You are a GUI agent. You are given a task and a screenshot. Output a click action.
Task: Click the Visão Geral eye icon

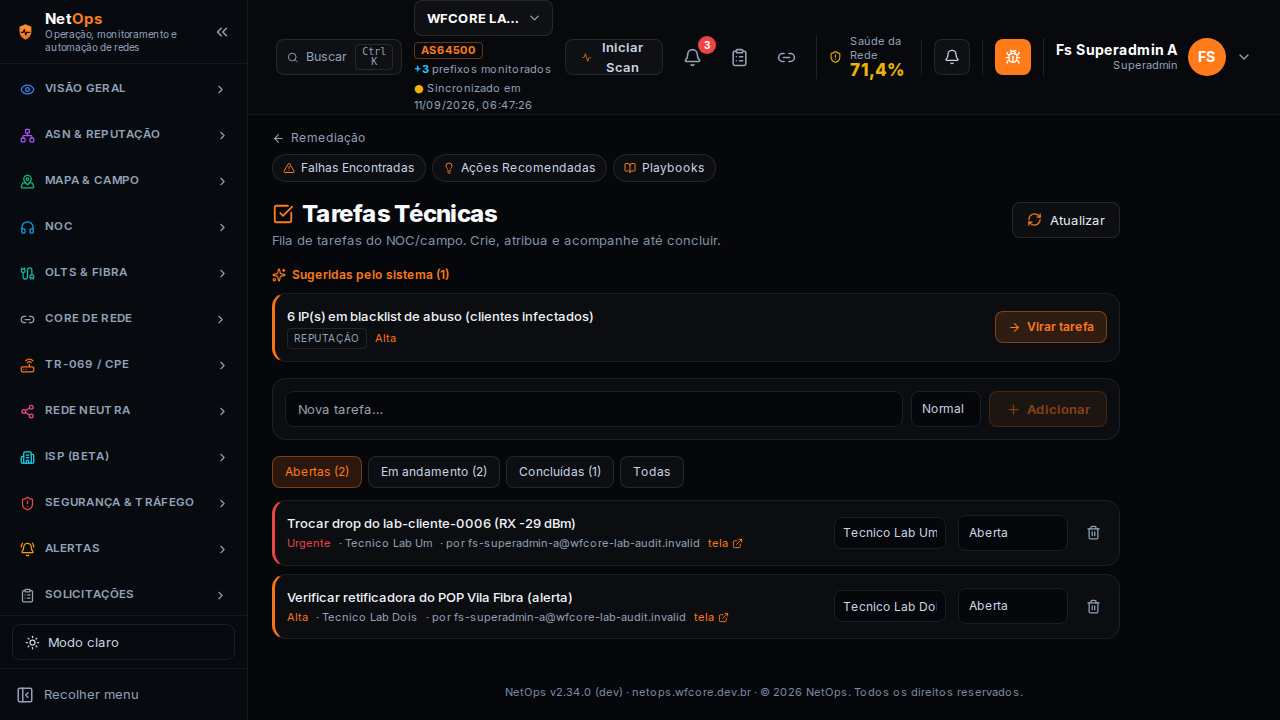pos(28,89)
